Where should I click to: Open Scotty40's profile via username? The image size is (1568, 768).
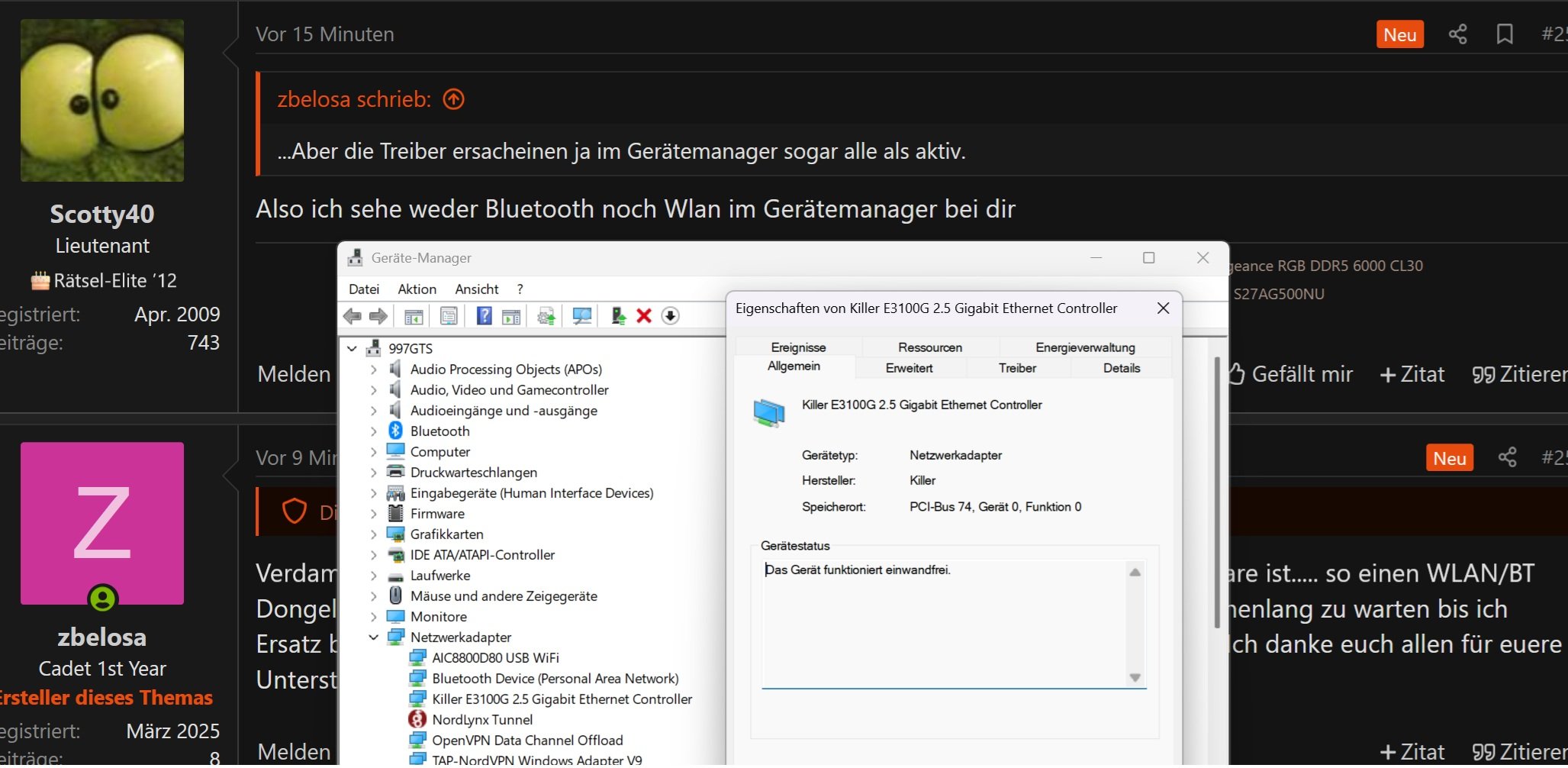coord(102,214)
